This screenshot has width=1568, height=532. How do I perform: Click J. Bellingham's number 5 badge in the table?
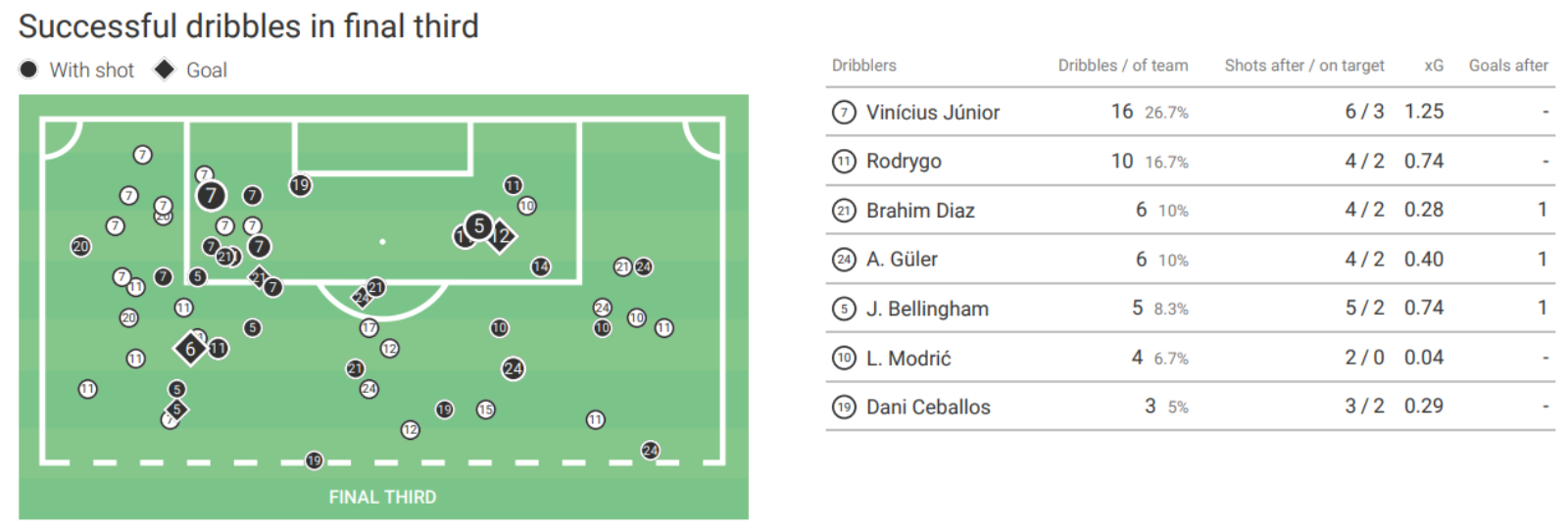[x=844, y=310]
